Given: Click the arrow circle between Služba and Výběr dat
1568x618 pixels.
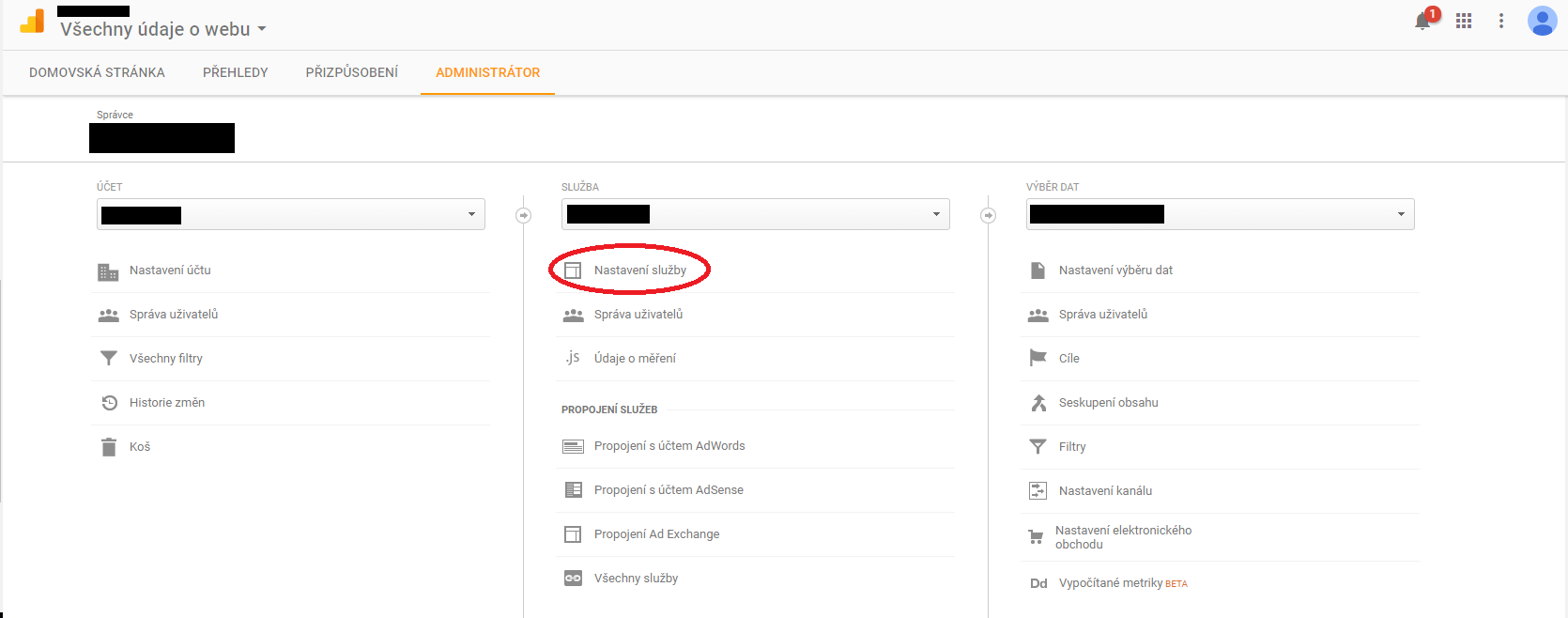Looking at the screenshot, I should tap(988, 216).
